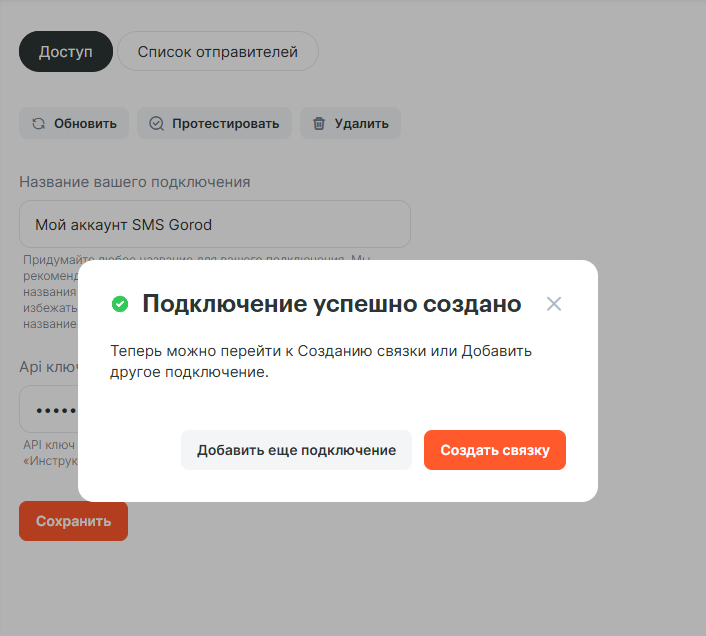
Task: Click the hint text below connection name field
Action: tap(50, 290)
